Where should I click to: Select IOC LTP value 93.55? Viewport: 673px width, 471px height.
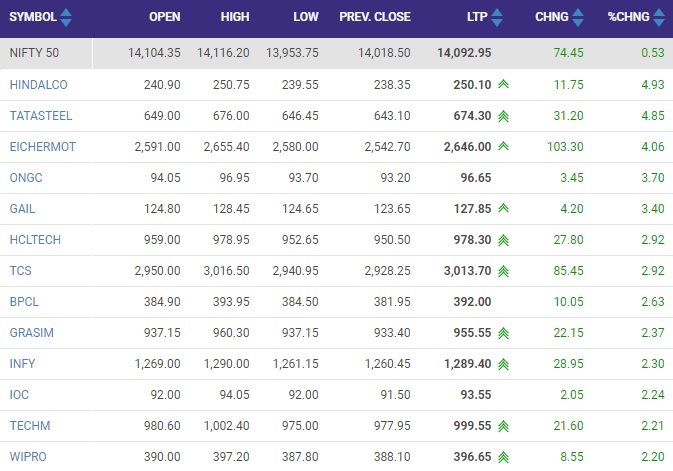[x=476, y=395]
